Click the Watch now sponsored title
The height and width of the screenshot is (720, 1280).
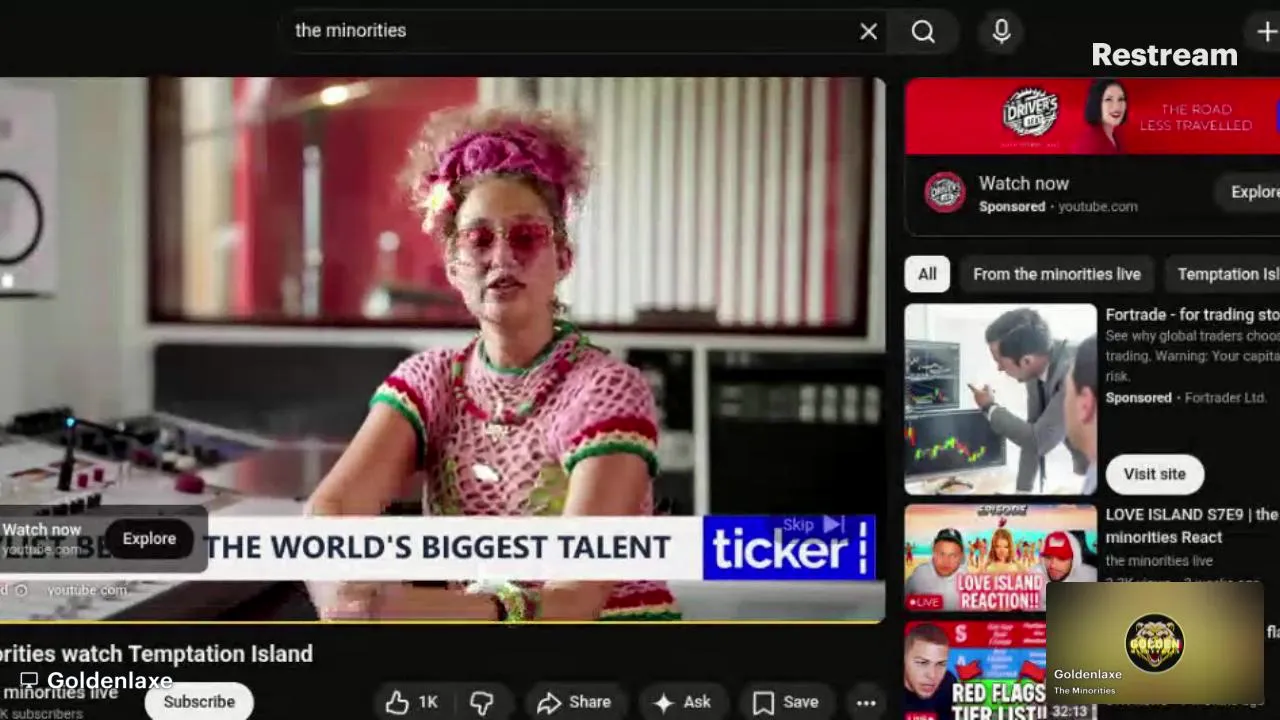tap(1024, 183)
